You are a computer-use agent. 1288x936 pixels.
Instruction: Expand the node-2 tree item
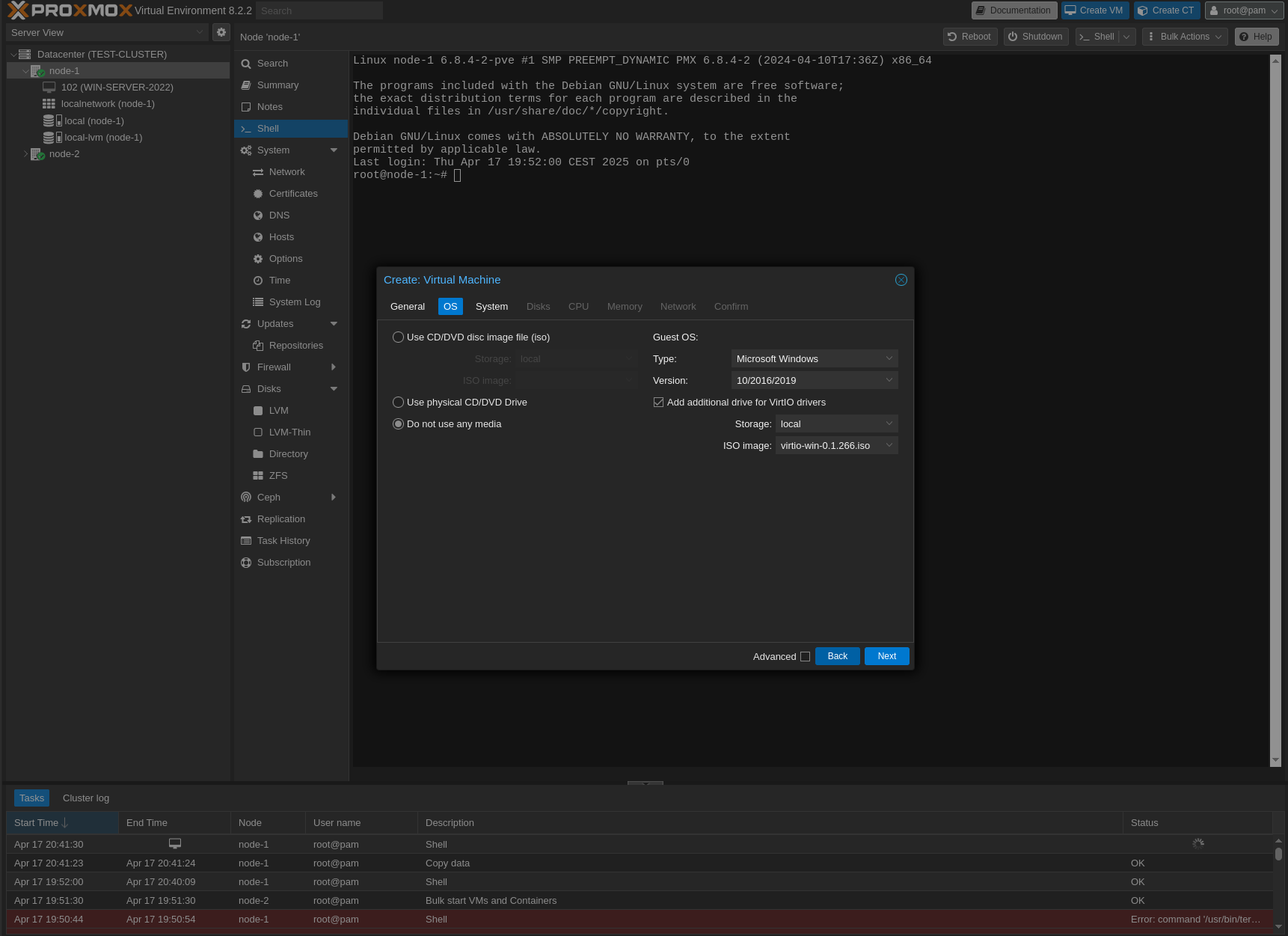click(26, 154)
